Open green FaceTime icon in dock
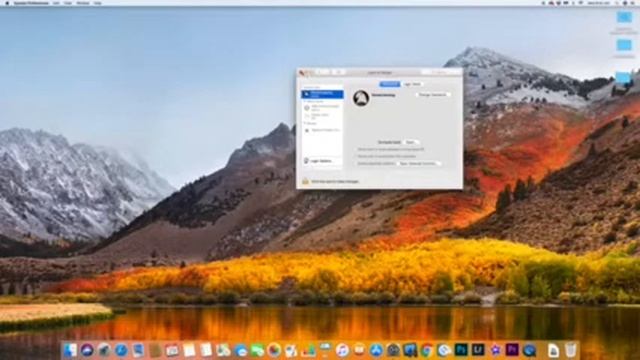This screenshot has height=360, width=640. (257, 350)
